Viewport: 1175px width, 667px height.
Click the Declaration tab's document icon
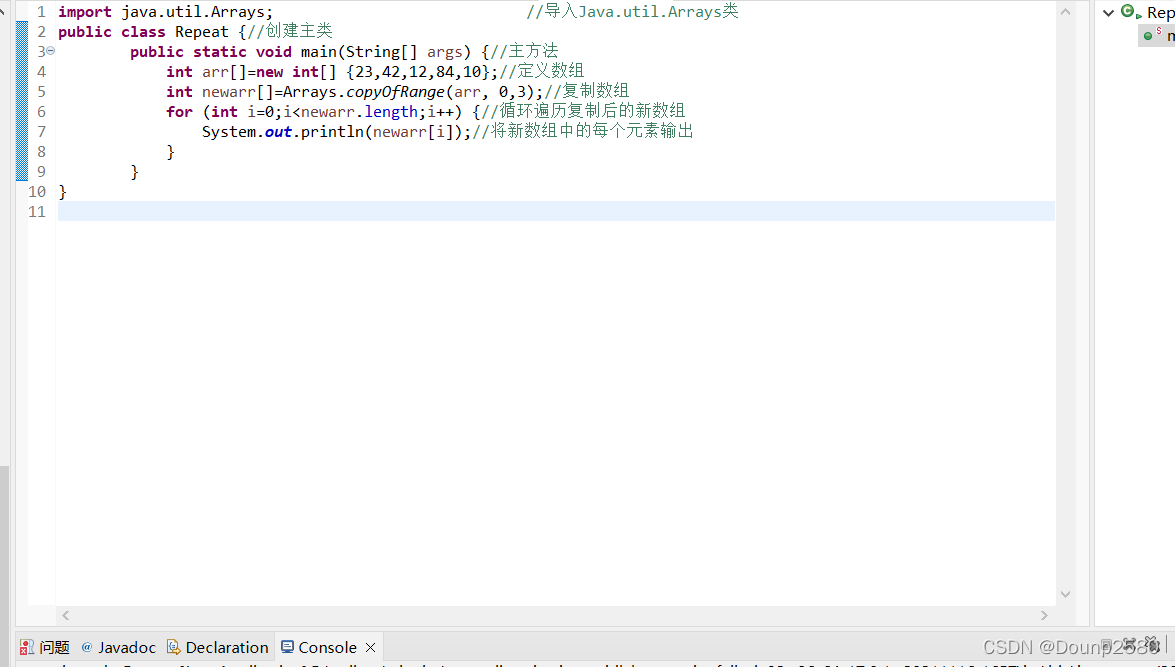(173, 647)
